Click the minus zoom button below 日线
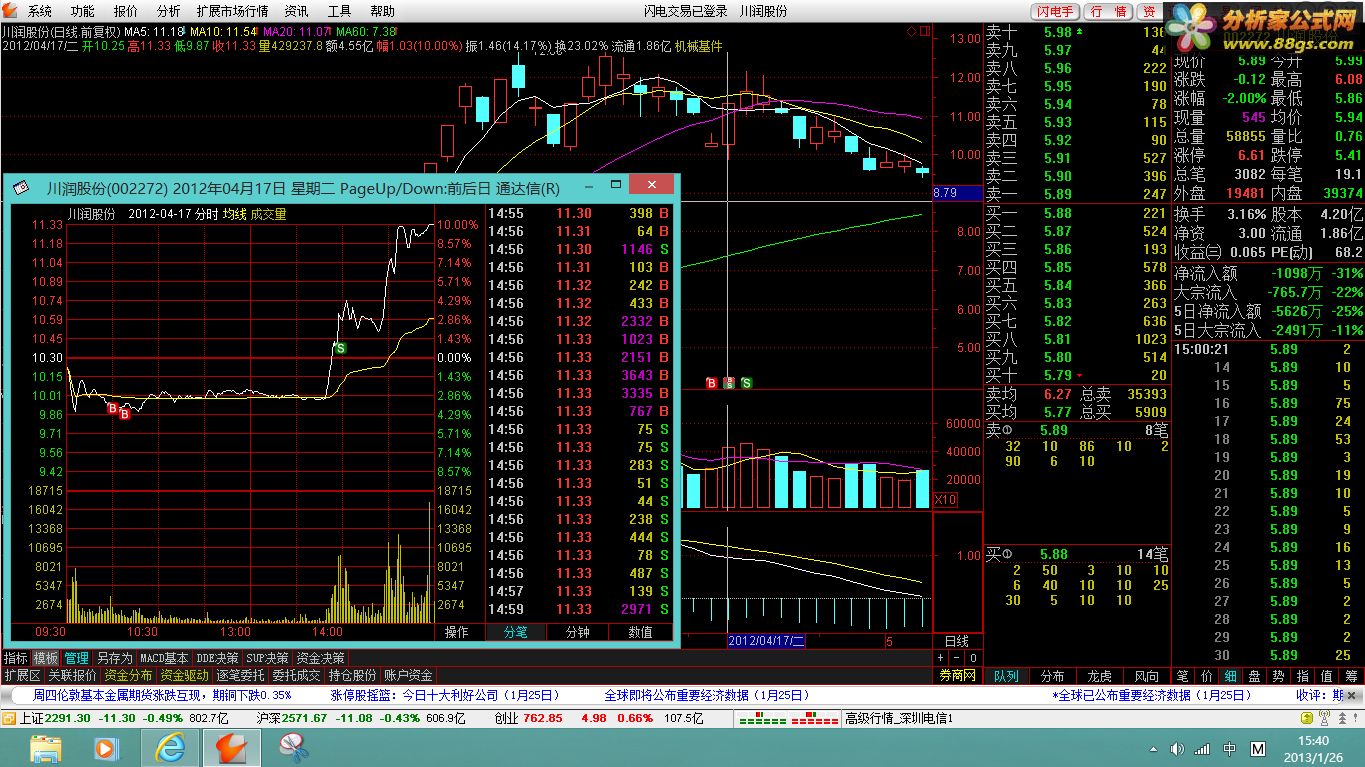The width and height of the screenshot is (1365, 767). [957, 658]
